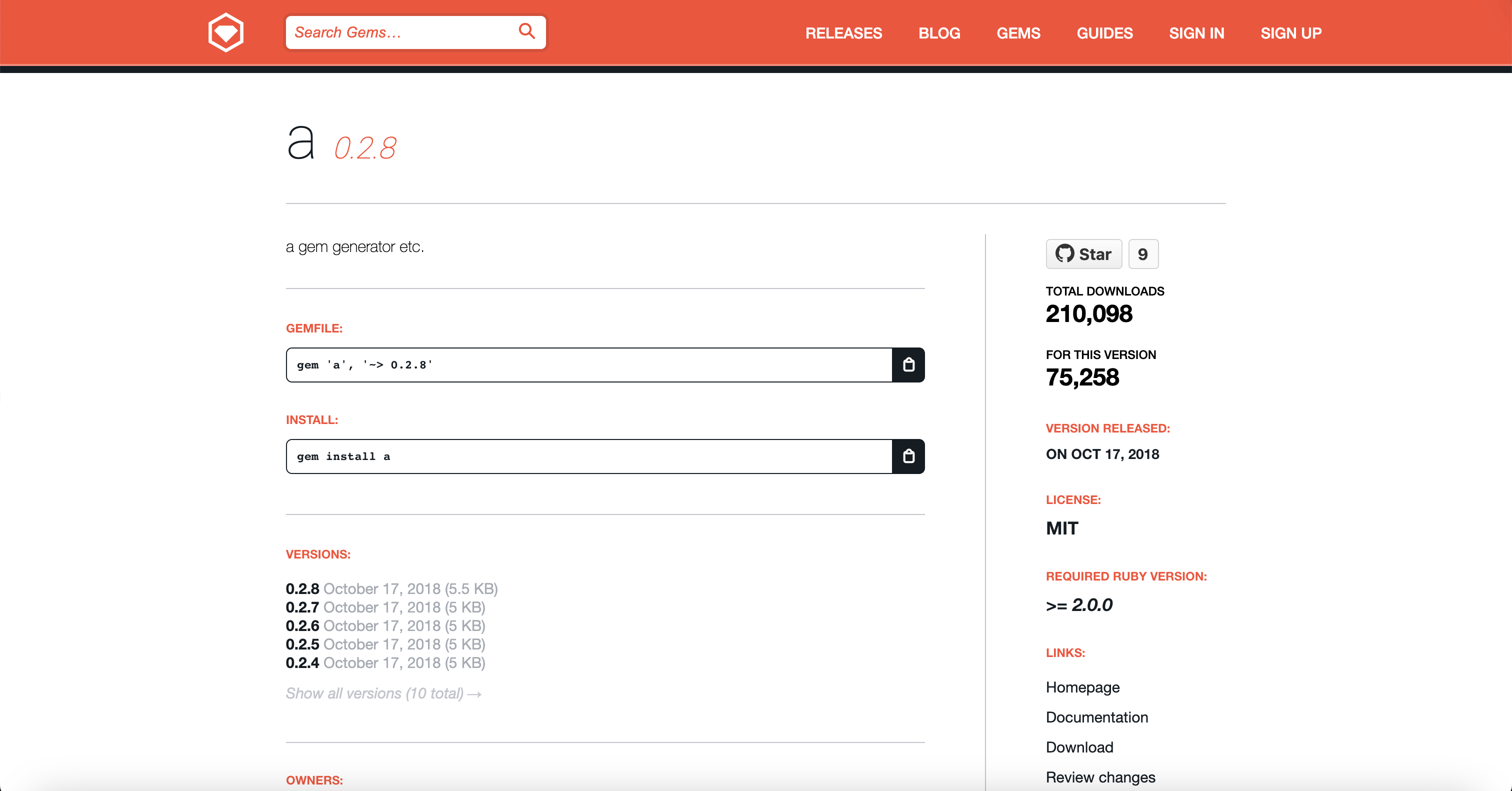
Task: Open version 0.2.6 link
Action: (302, 626)
